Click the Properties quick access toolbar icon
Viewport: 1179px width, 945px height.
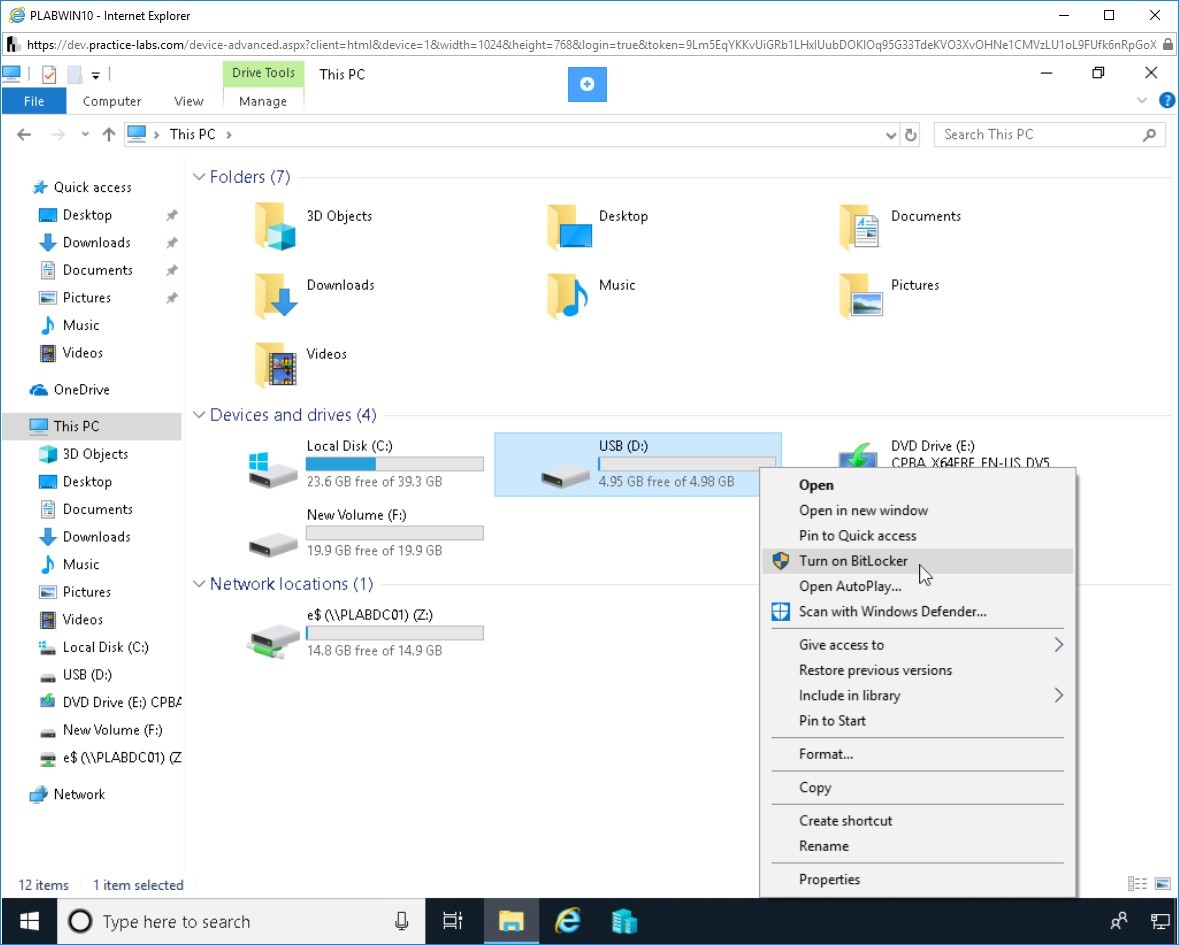pyautogui.click(x=49, y=74)
